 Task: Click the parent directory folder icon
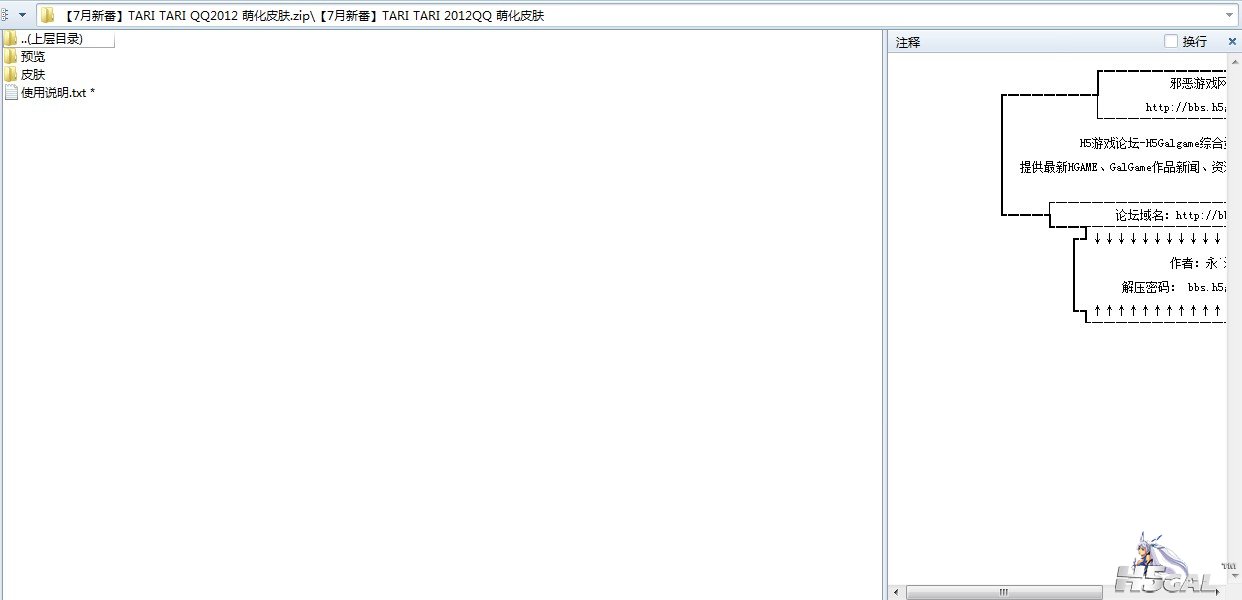pos(11,39)
